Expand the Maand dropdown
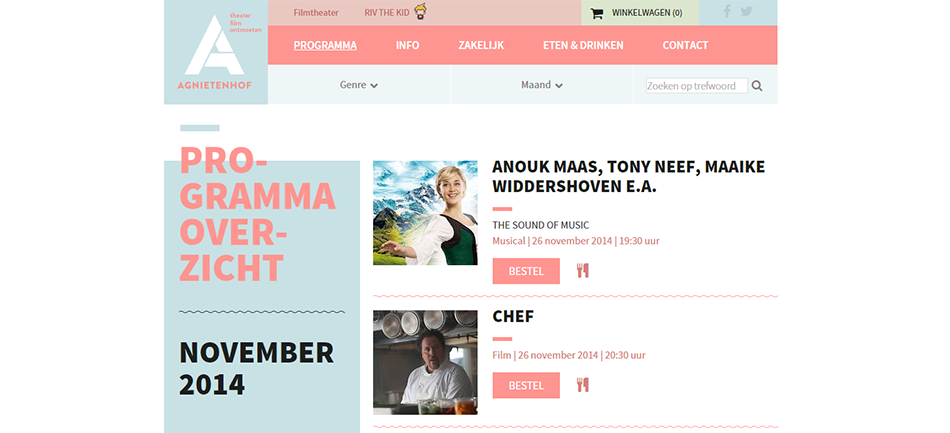The height and width of the screenshot is (433, 950). tap(542, 85)
